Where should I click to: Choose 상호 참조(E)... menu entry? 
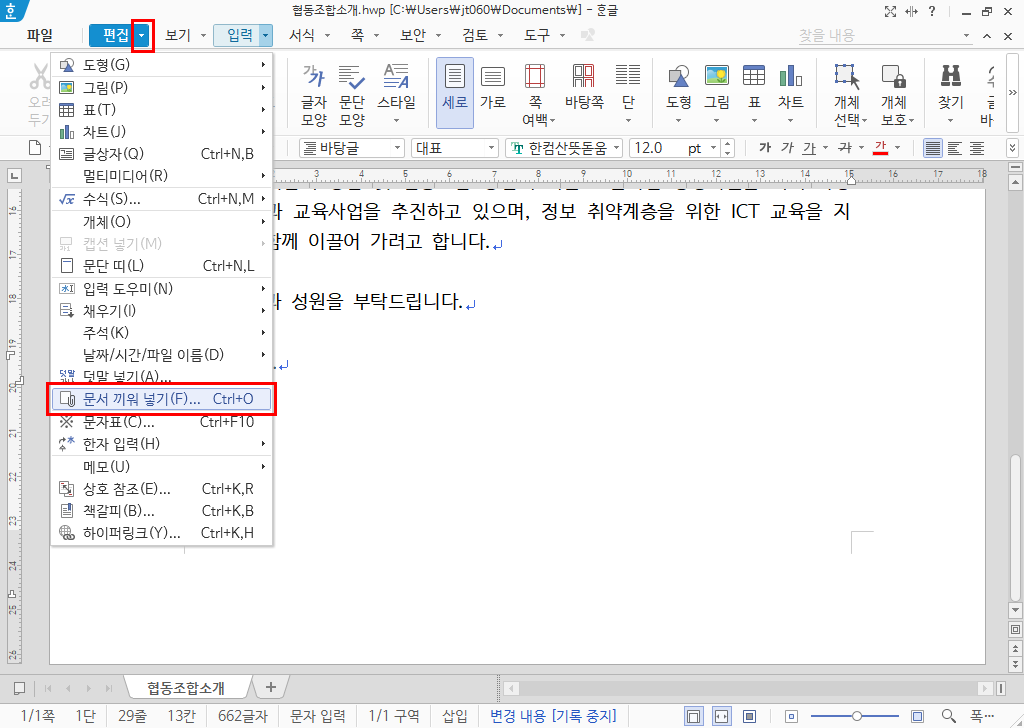pos(161,489)
